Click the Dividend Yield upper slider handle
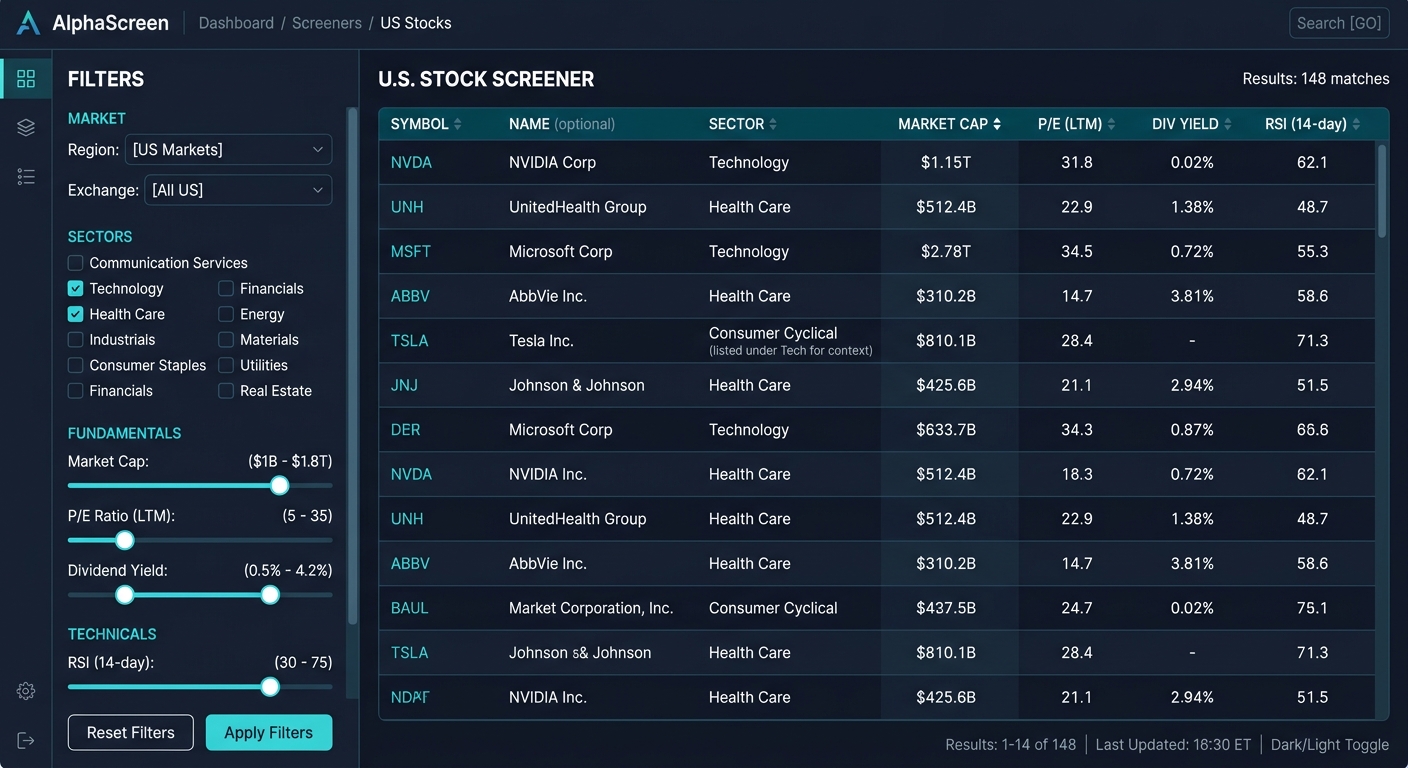Viewport: 1408px width, 768px height. click(x=270, y=595)
